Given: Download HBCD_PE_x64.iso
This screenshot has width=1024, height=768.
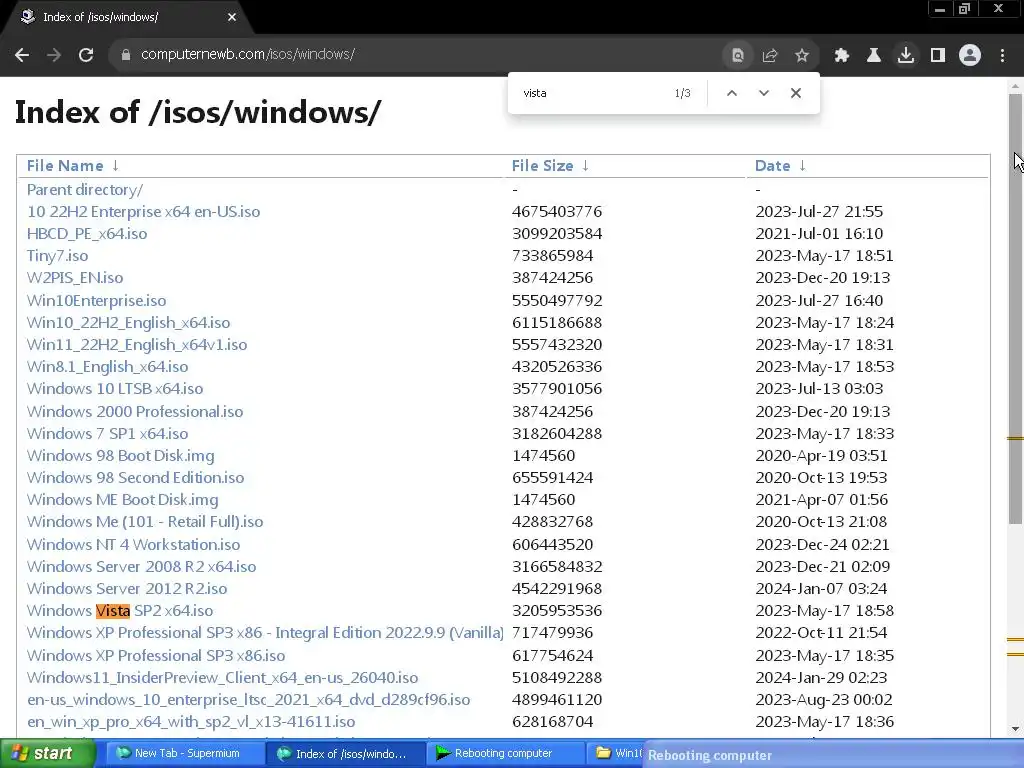Looking at the screenshot, I should pyautogui.click(x=87, y=234).
